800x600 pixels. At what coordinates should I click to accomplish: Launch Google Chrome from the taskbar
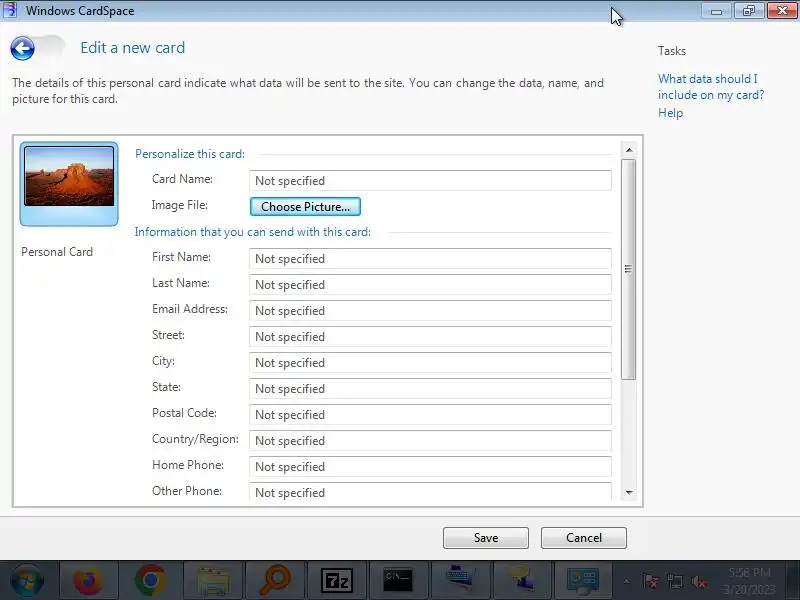151,580
